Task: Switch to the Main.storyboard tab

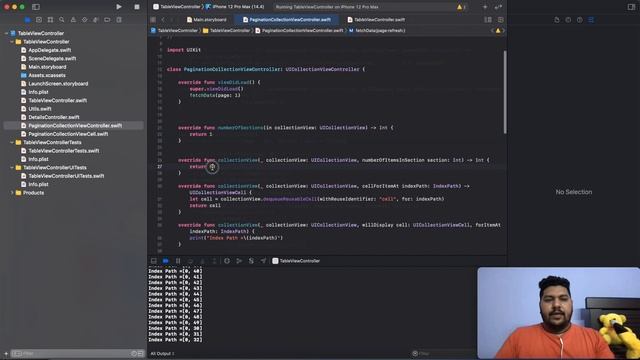Action: click(x=207, y=20)
